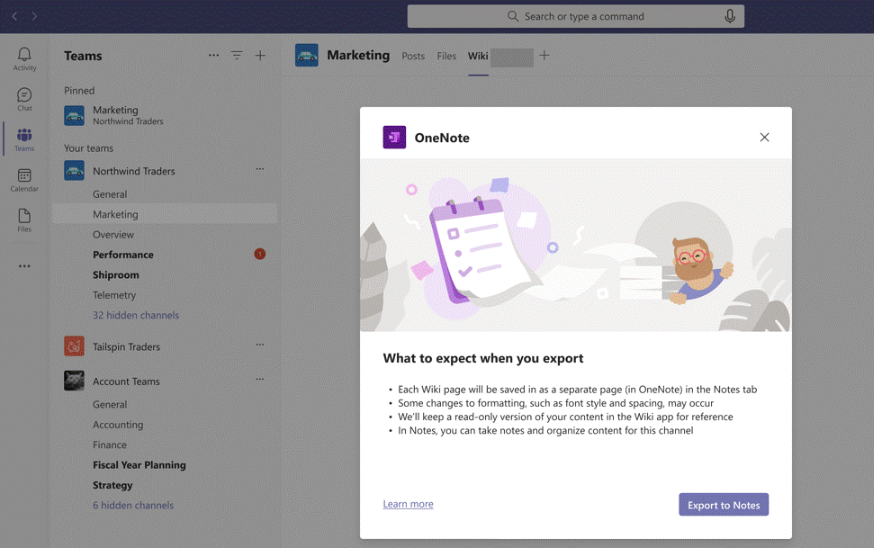Click the Export to Notes button

click(x=723, y=505)
